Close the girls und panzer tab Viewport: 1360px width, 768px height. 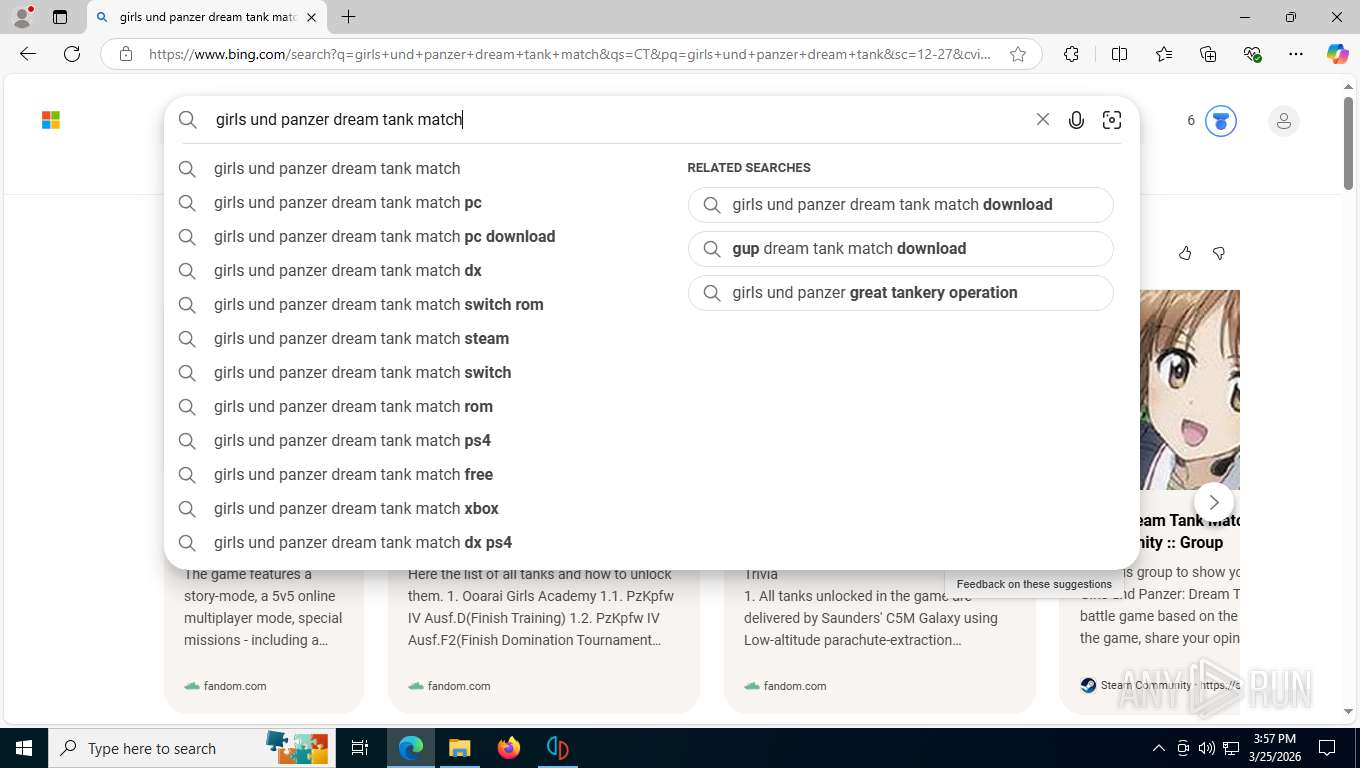click(311, 17)
